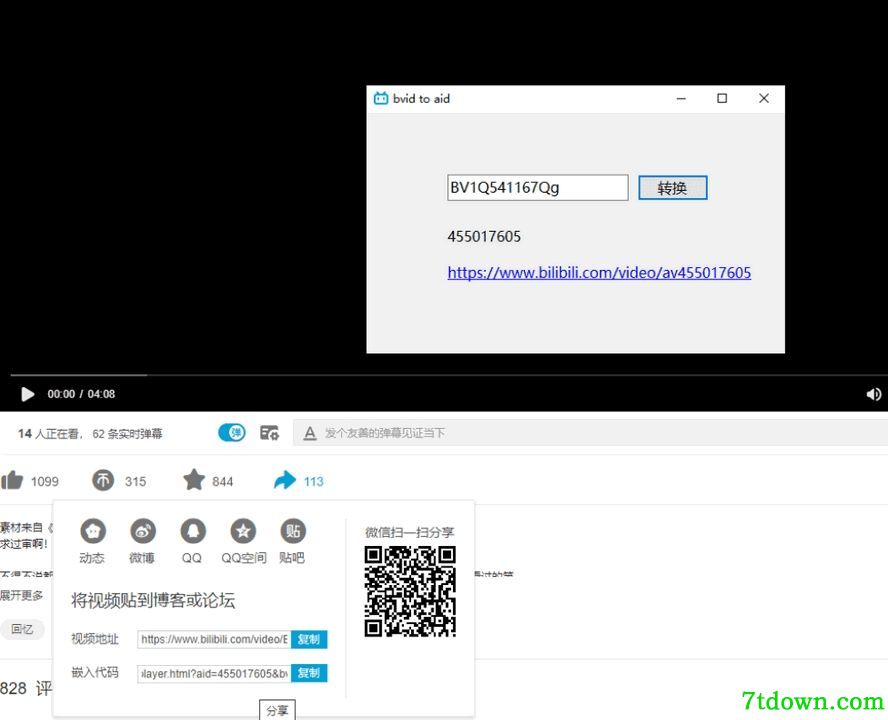
Task: Open danmaku settings icon next to the toggle
Action: [x=270, y=433]
